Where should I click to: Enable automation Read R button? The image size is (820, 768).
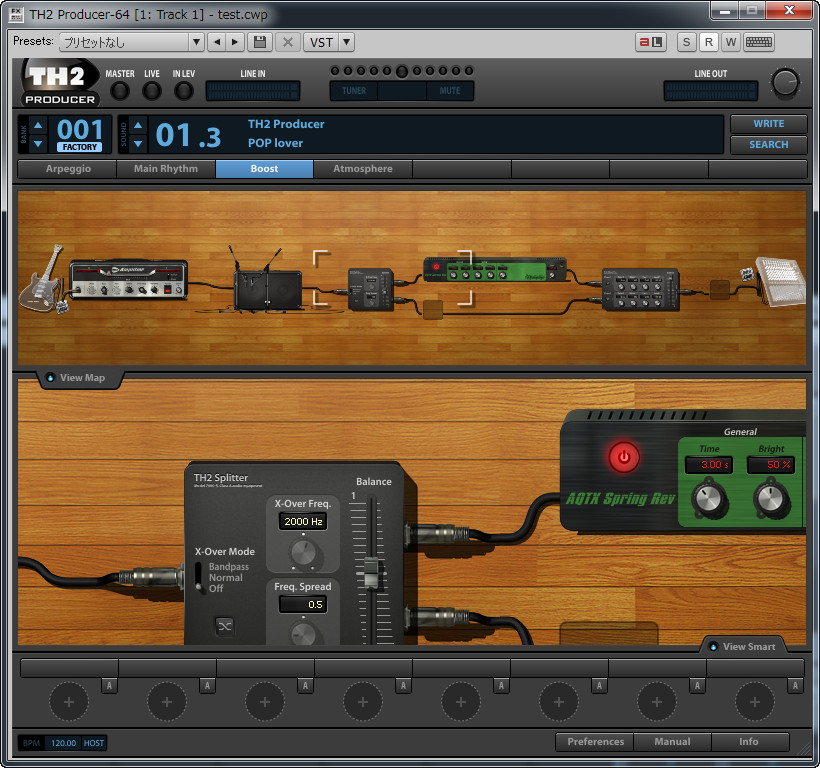tap(709, 42)
